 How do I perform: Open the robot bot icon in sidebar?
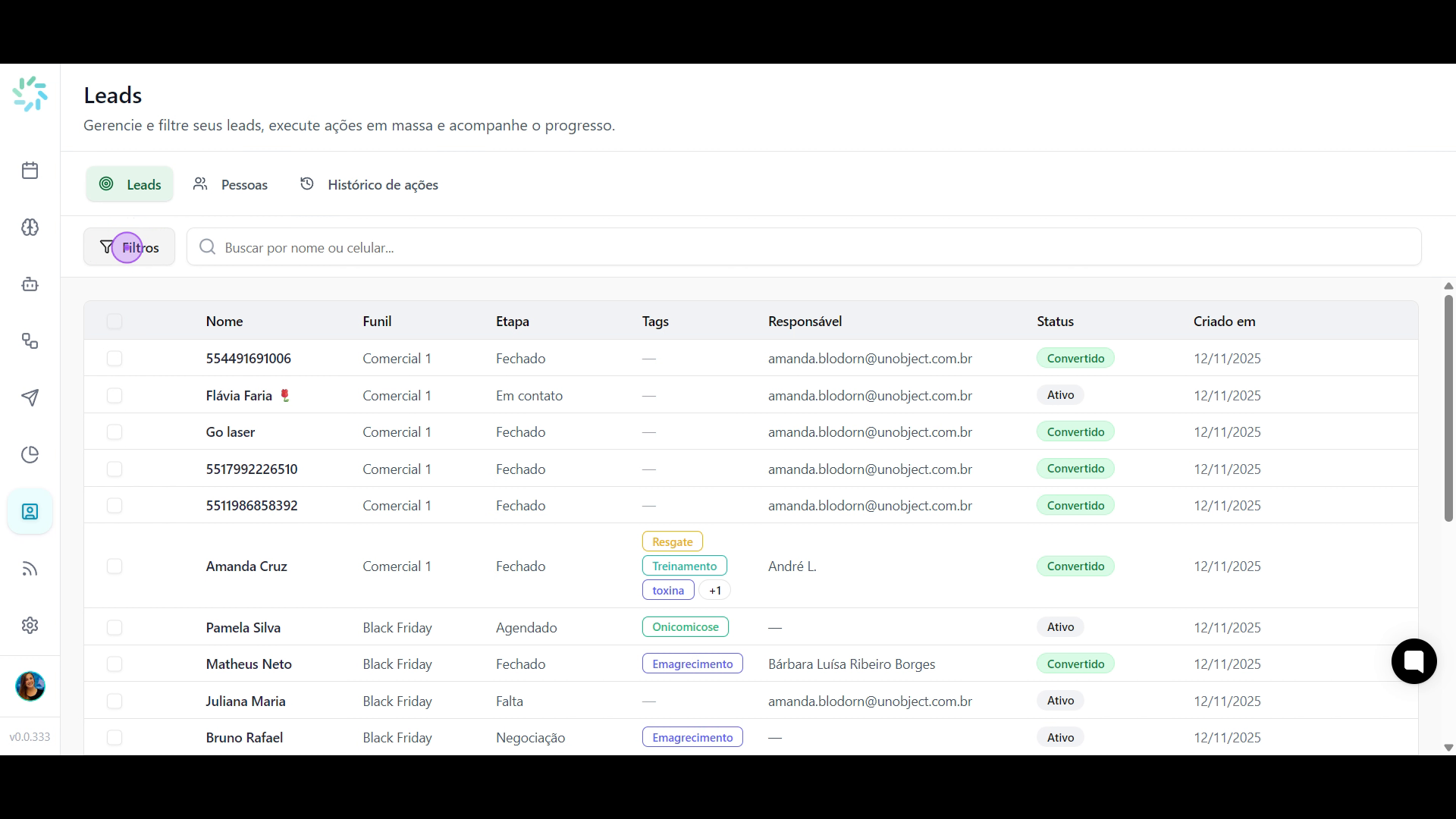click(x=30, y=284)
